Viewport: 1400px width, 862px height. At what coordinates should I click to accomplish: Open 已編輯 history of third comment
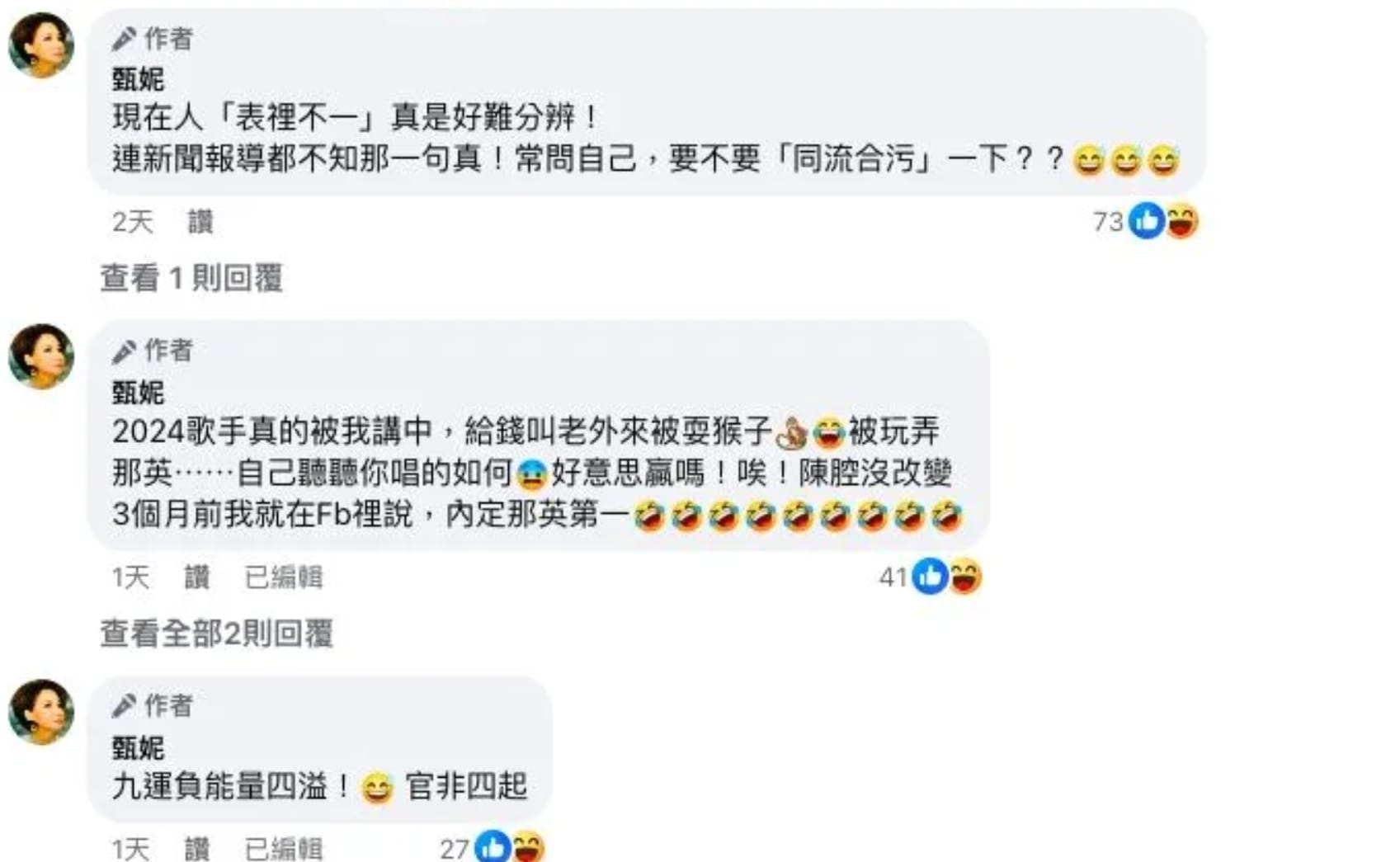pos(284,849)
